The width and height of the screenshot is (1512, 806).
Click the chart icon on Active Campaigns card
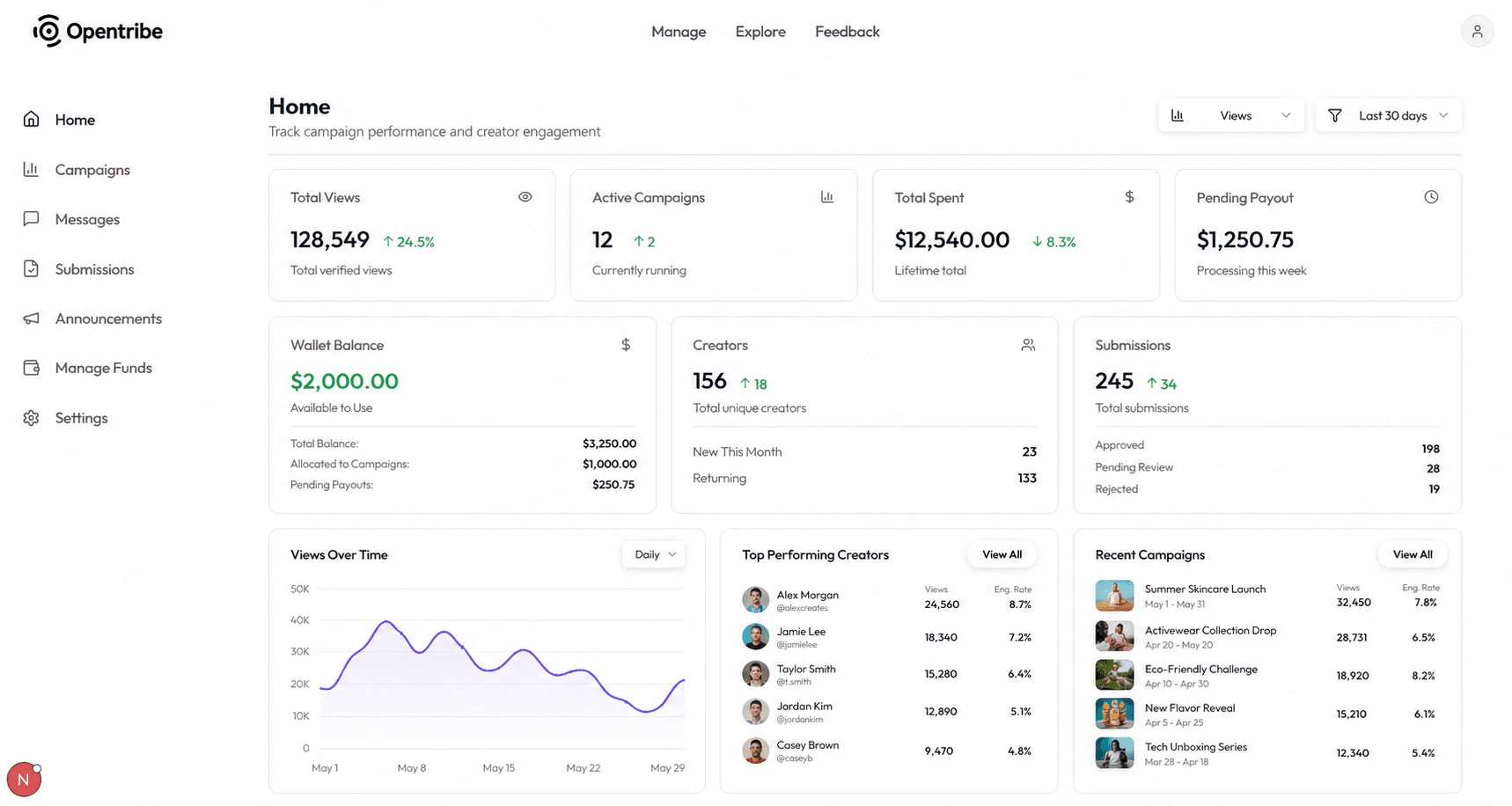click(827, 197)
